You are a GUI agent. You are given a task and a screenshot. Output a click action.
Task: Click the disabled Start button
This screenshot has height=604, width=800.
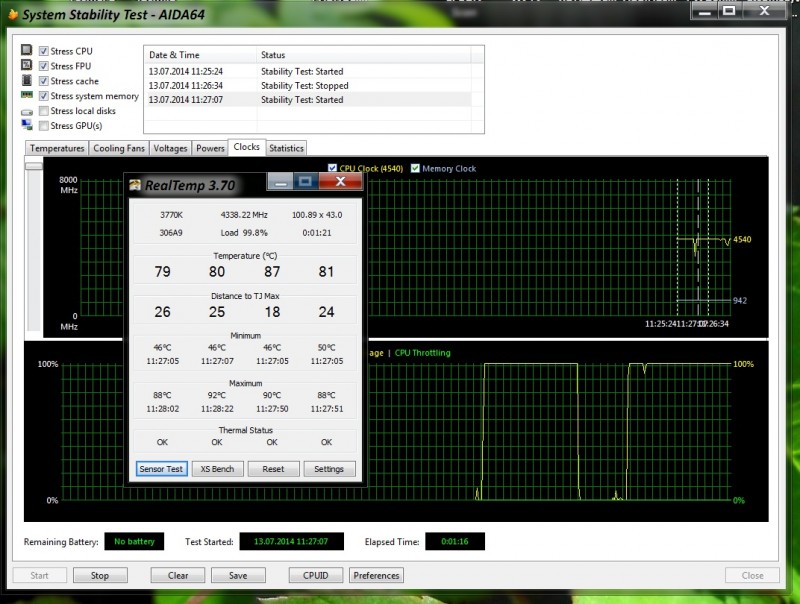[x=39, y=575]
